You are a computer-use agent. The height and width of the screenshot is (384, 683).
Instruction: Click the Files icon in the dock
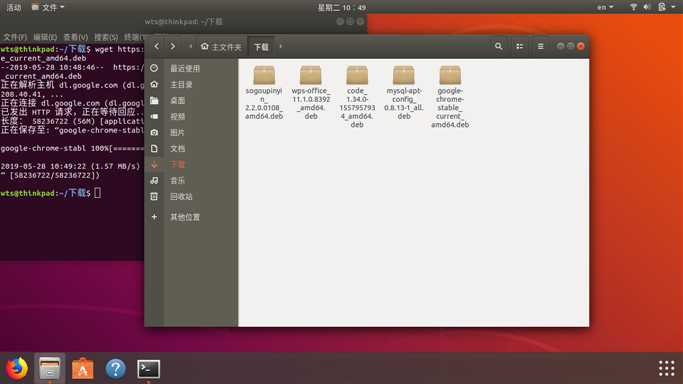[50, 369]
